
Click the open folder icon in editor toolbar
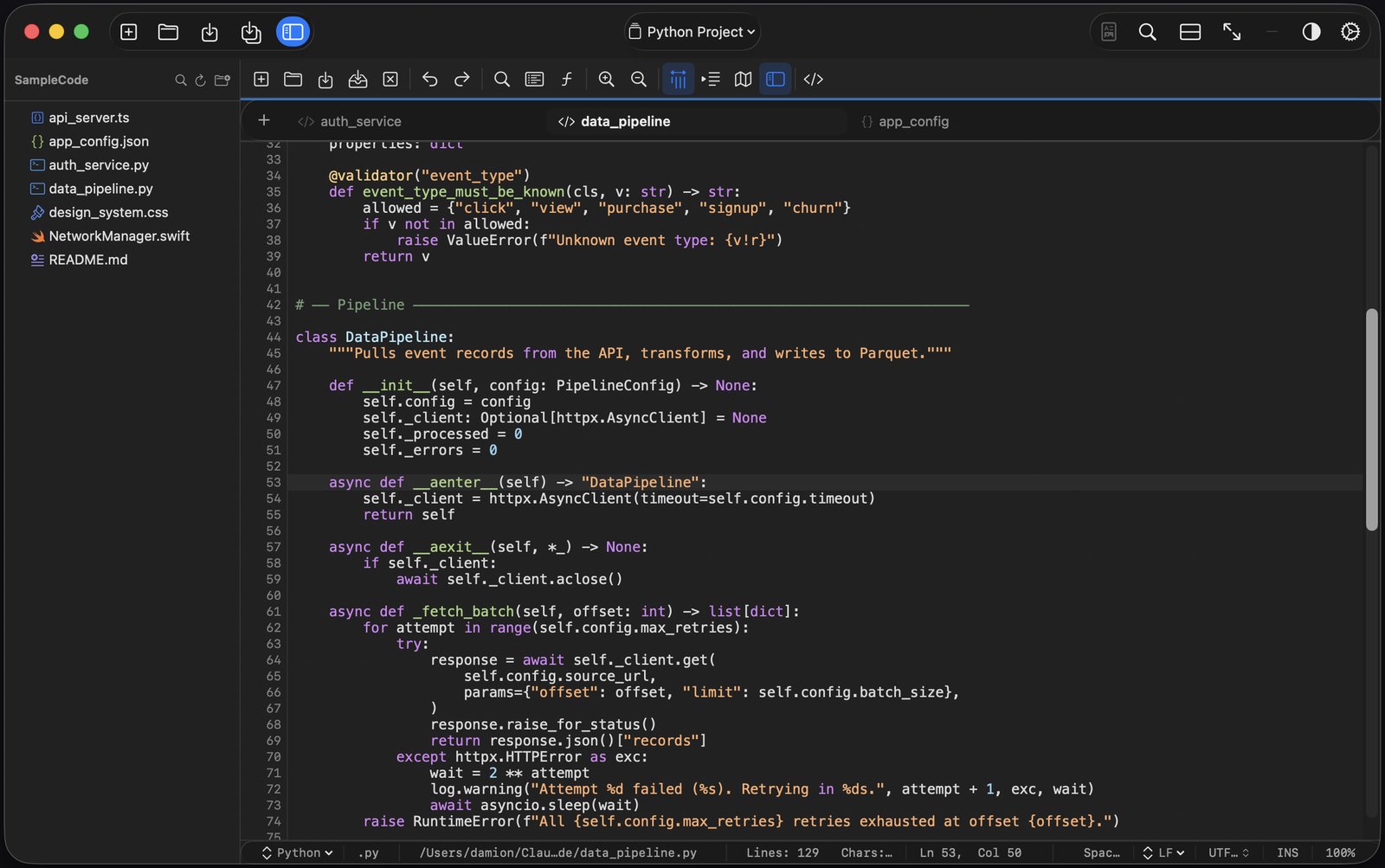tap(293, 80)
